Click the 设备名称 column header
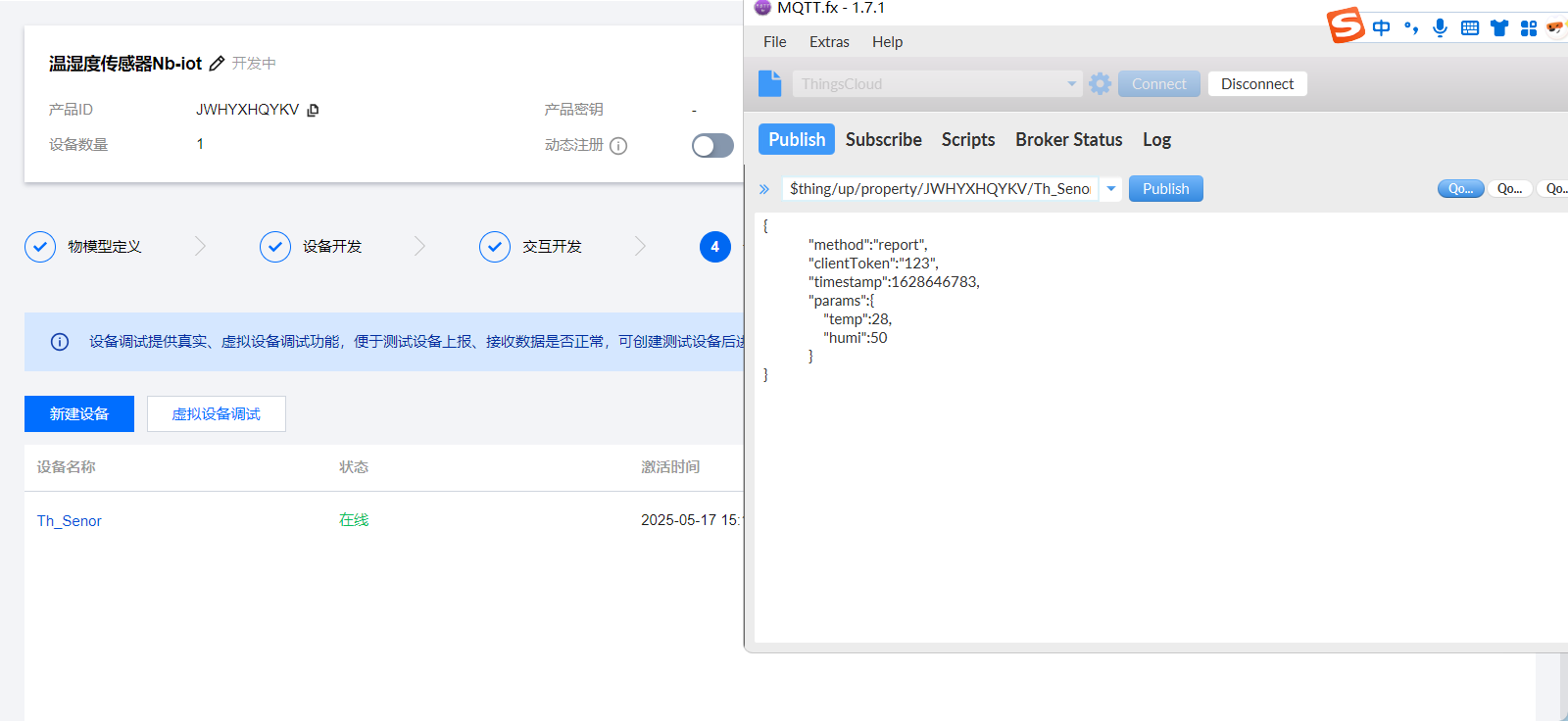 click(67, 467)
